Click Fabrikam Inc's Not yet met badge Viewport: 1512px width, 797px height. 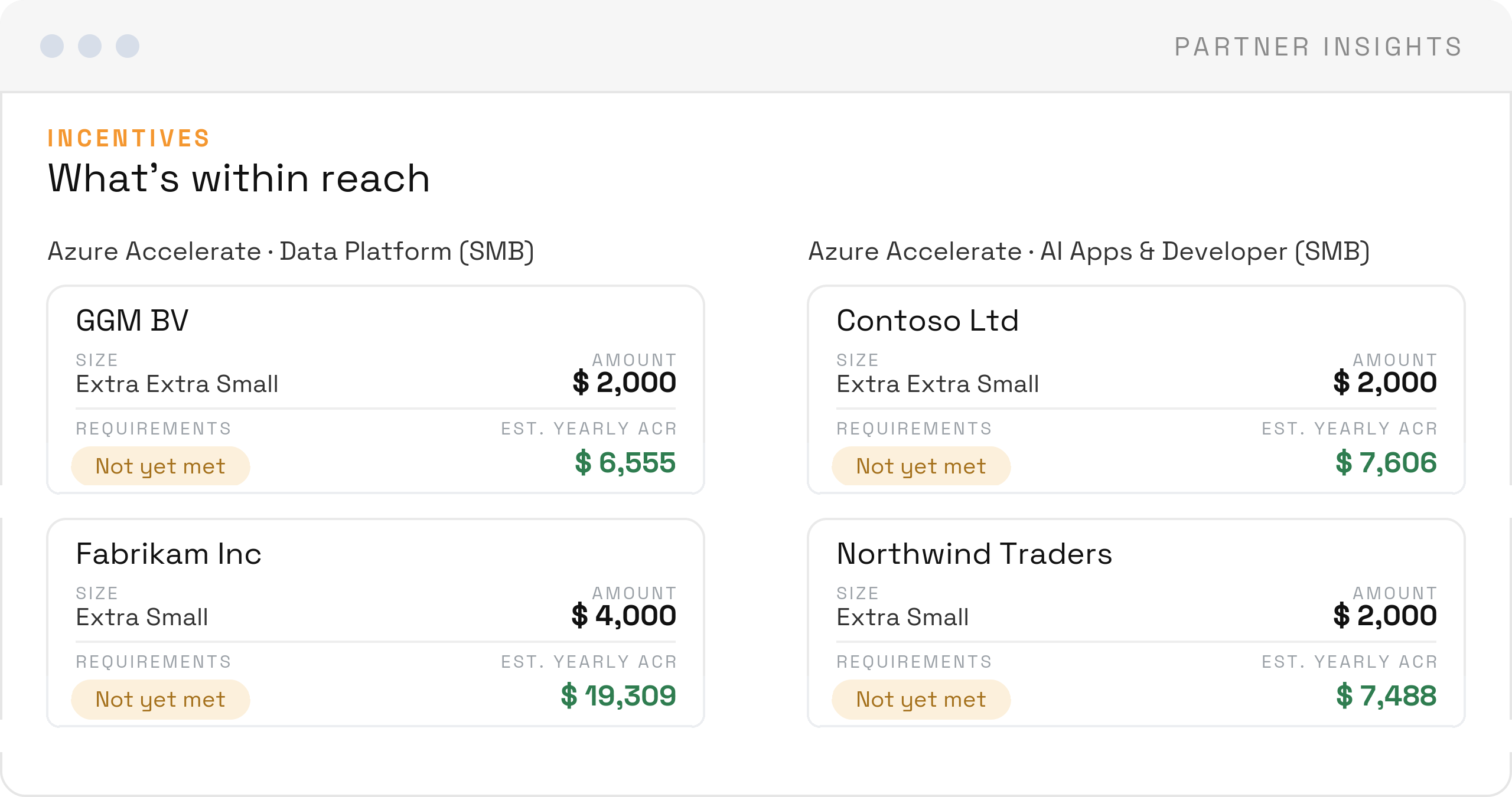pyautogui.click(x=161, y=699)
